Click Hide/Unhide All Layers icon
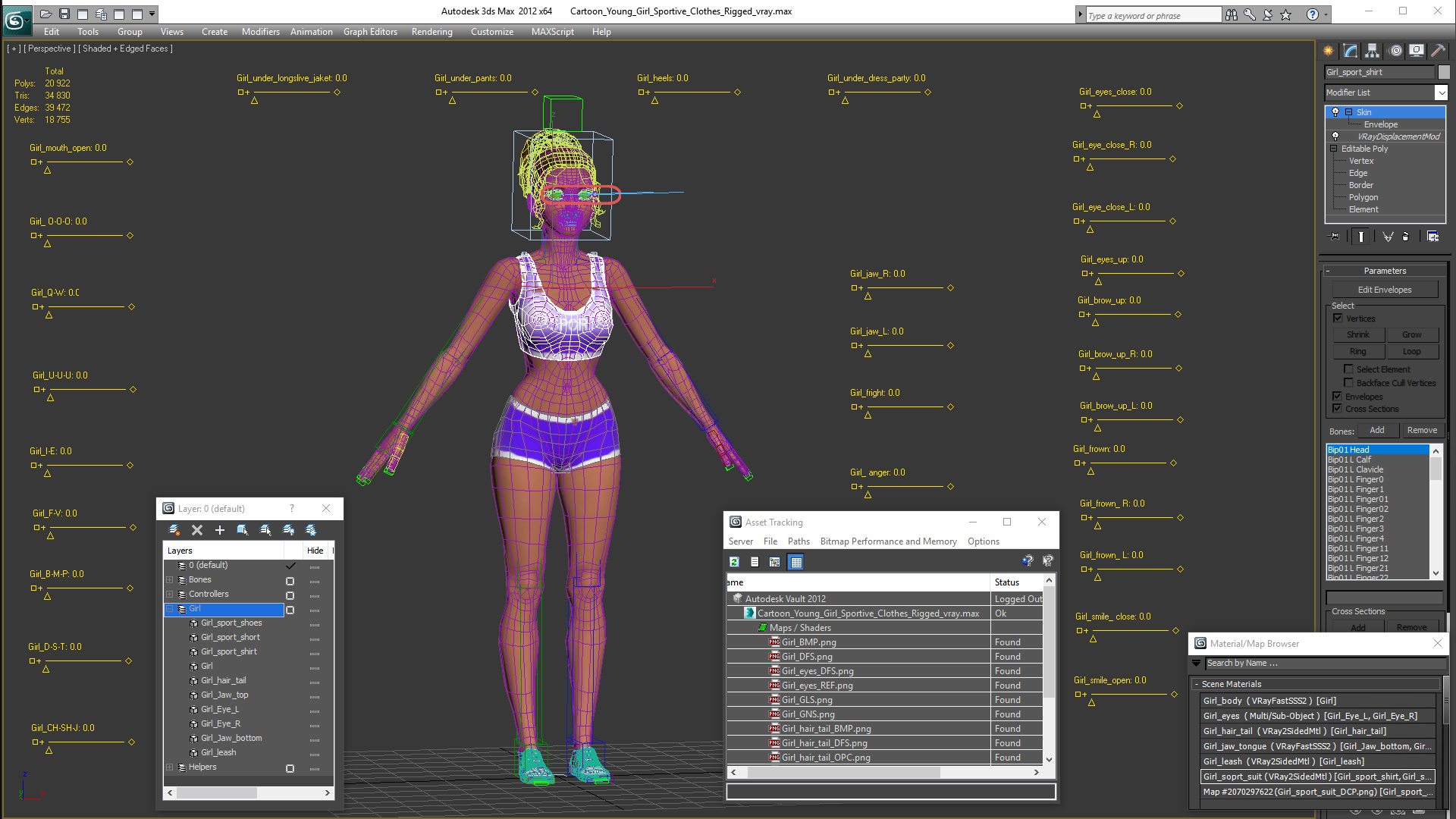This screenshot has height=819, width=1456. pos(288,530)
